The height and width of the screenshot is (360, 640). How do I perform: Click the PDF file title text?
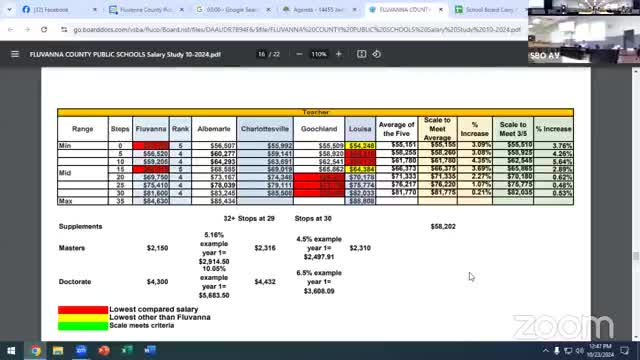tap(125, 54)
